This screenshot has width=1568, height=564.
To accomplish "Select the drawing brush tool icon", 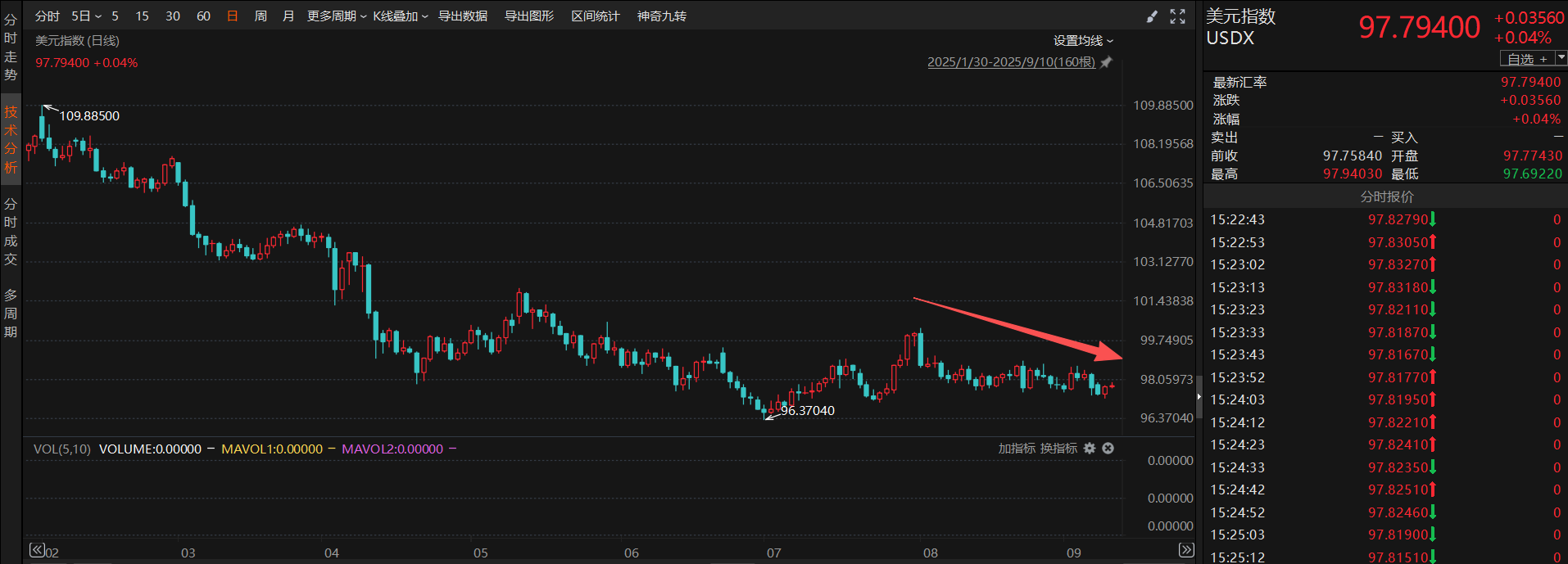I will click(x=1152, y=16).
